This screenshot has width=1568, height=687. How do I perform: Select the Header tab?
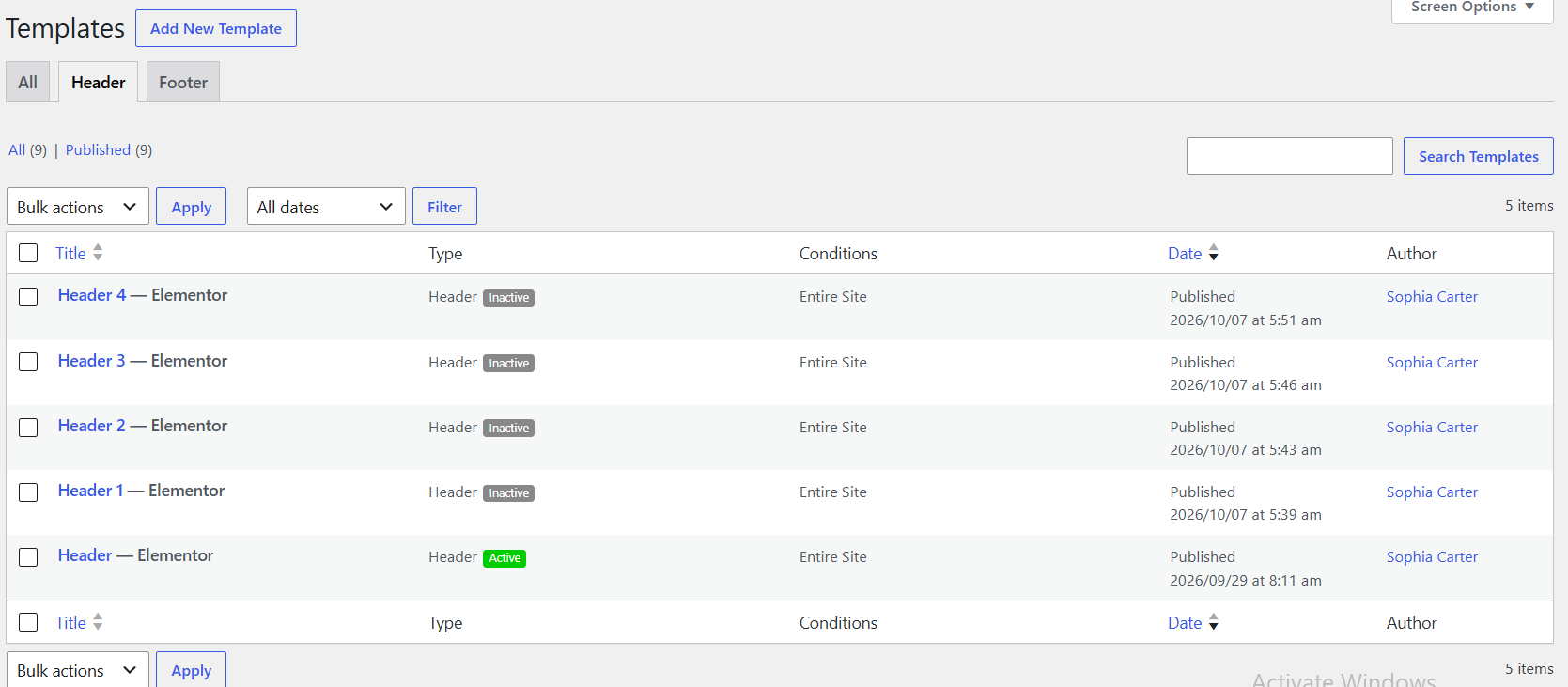tap(99, 83)
